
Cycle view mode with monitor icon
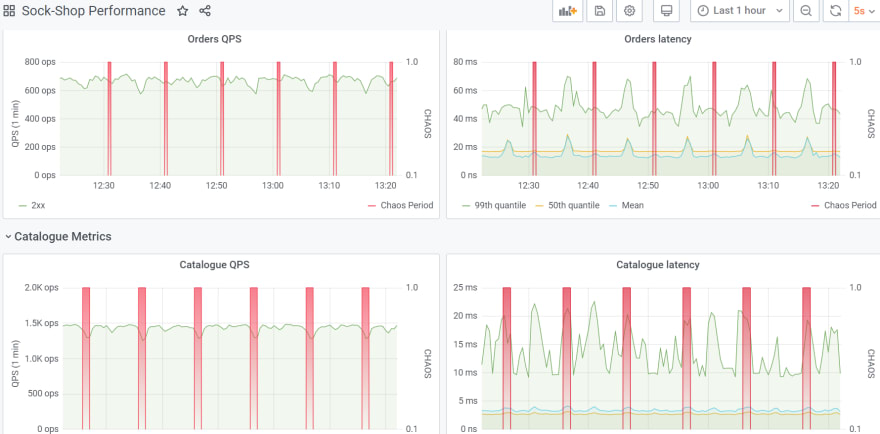(667, 11)
